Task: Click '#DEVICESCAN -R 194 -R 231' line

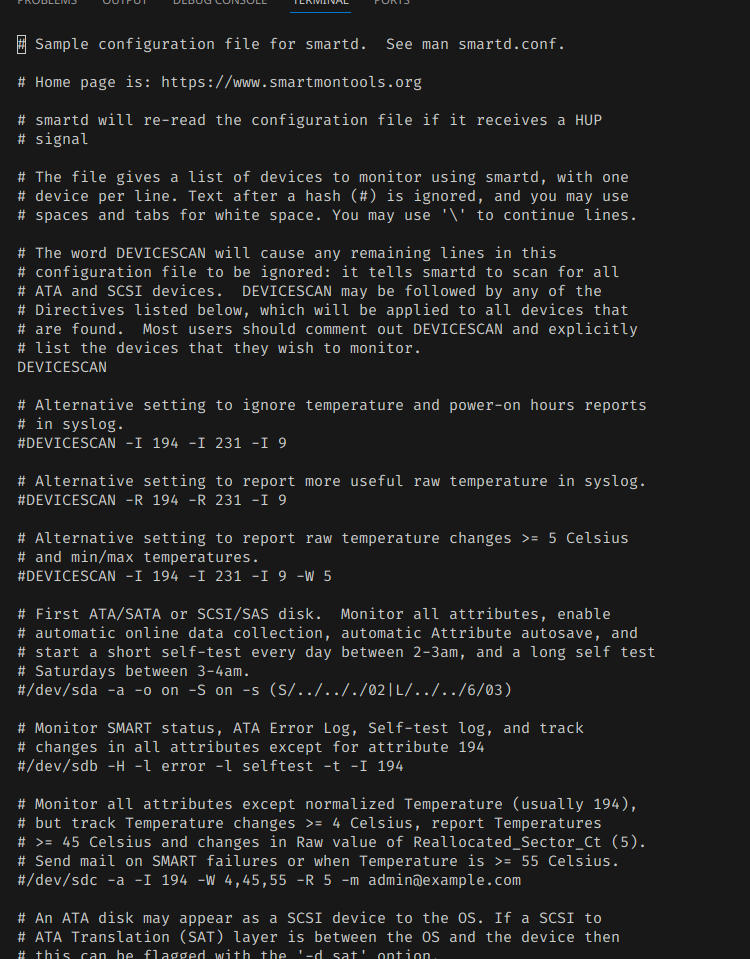Action: (152, 500)
